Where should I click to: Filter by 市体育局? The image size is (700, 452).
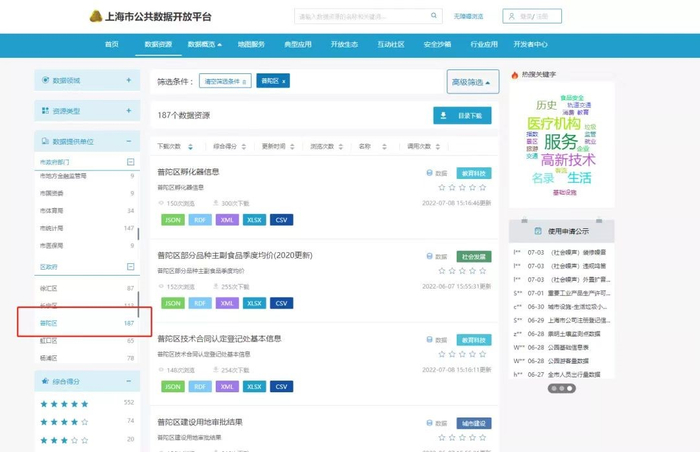point(87,211)
